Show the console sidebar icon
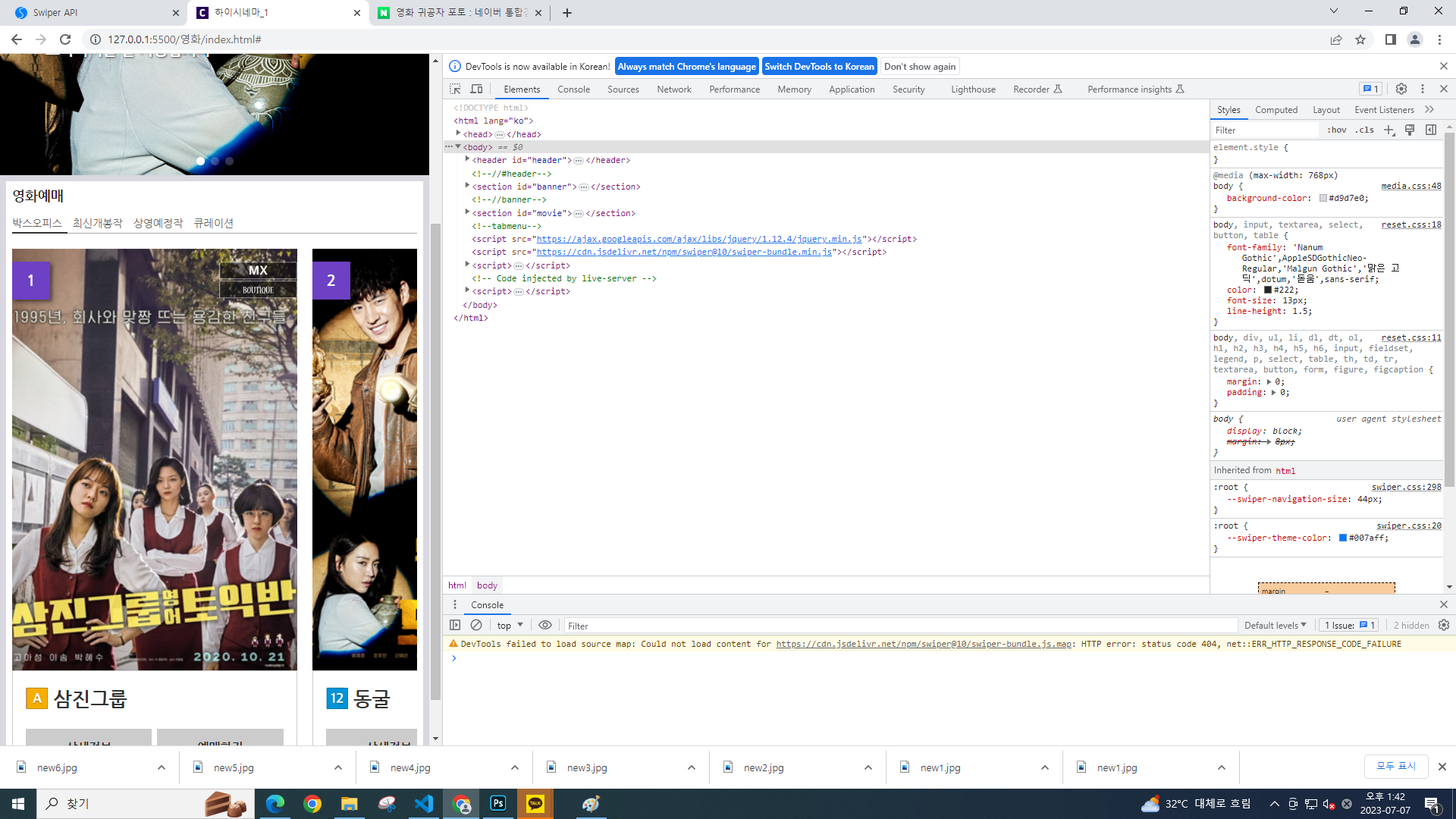1456x819 pixels. click(455, 625)
